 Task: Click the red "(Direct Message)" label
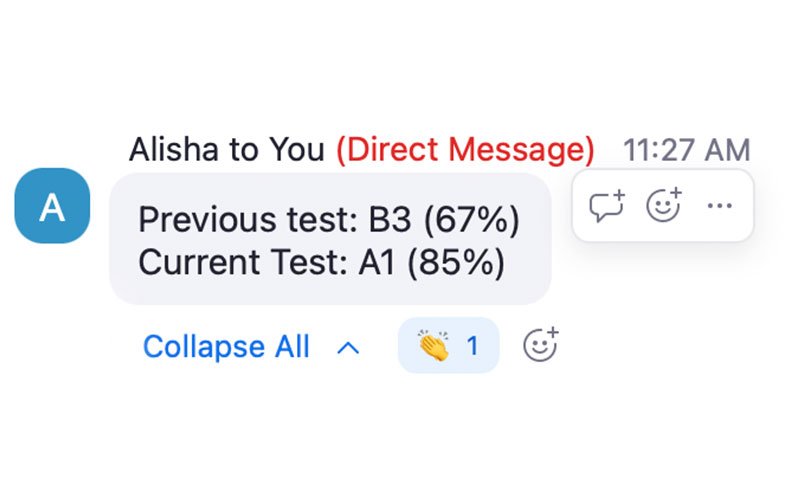click(465, 150)
